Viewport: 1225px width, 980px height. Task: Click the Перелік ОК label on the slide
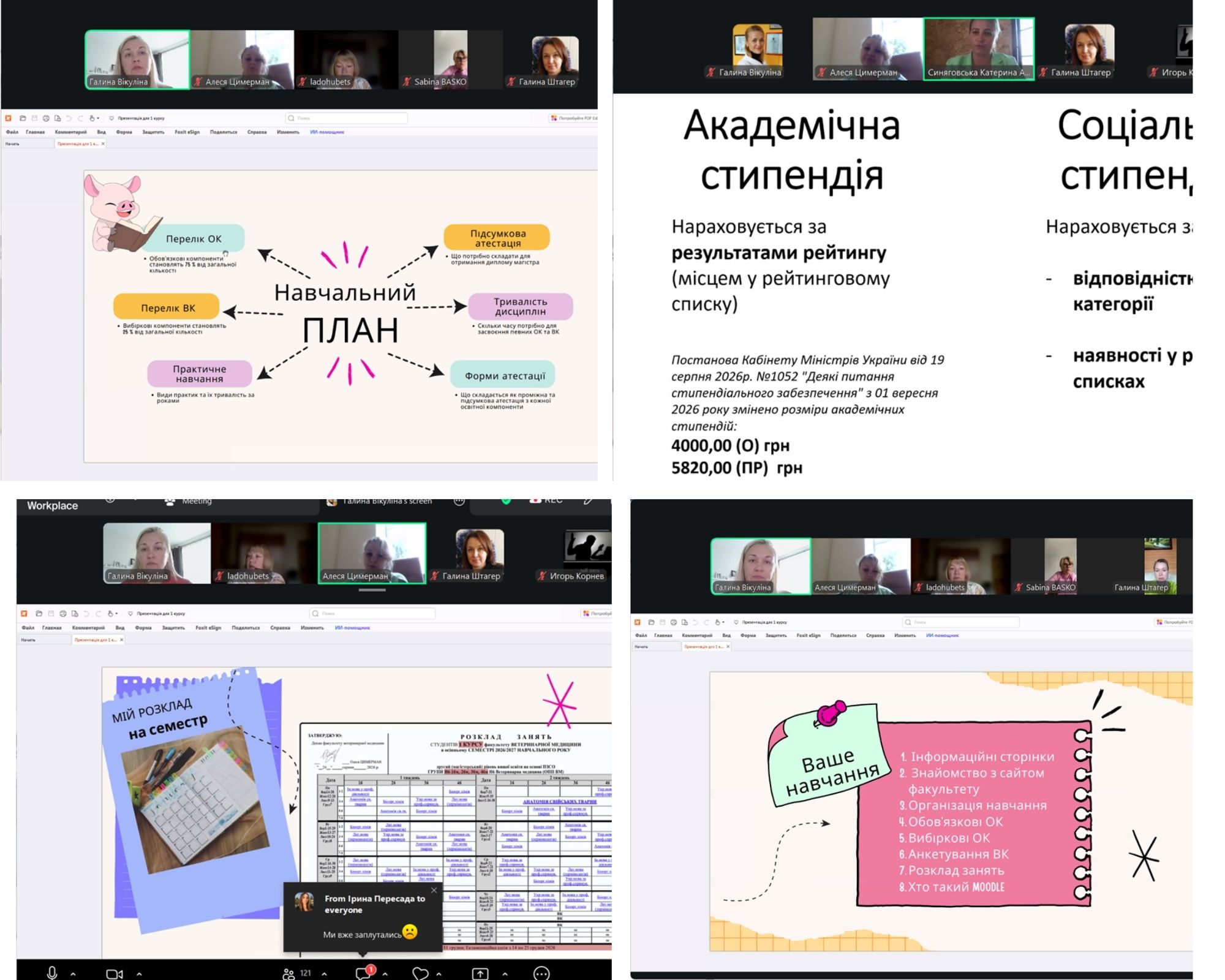coord(194,239)
